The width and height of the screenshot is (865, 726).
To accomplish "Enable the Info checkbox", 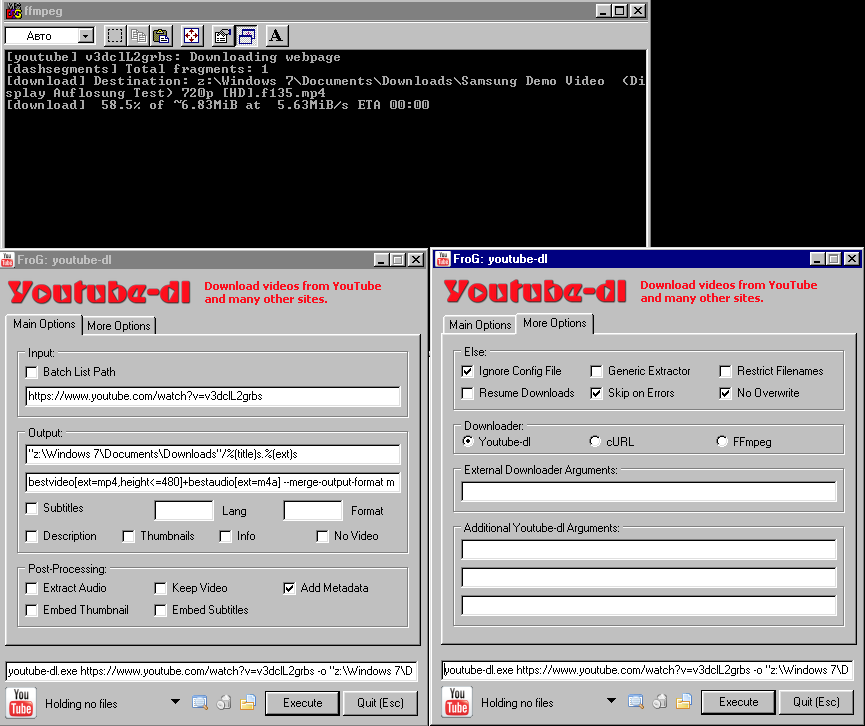I will click(225, 536).
